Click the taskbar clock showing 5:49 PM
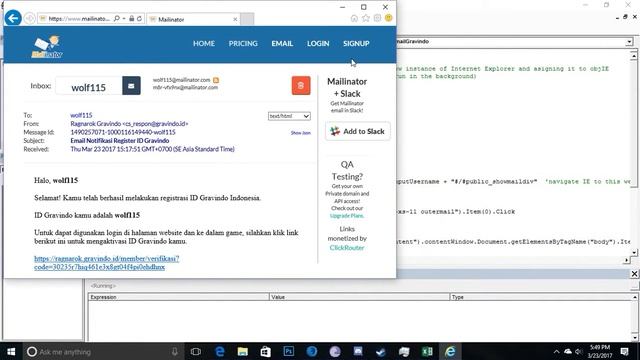Viewport: 640px width, 360px height. click(x=600, y=351)
